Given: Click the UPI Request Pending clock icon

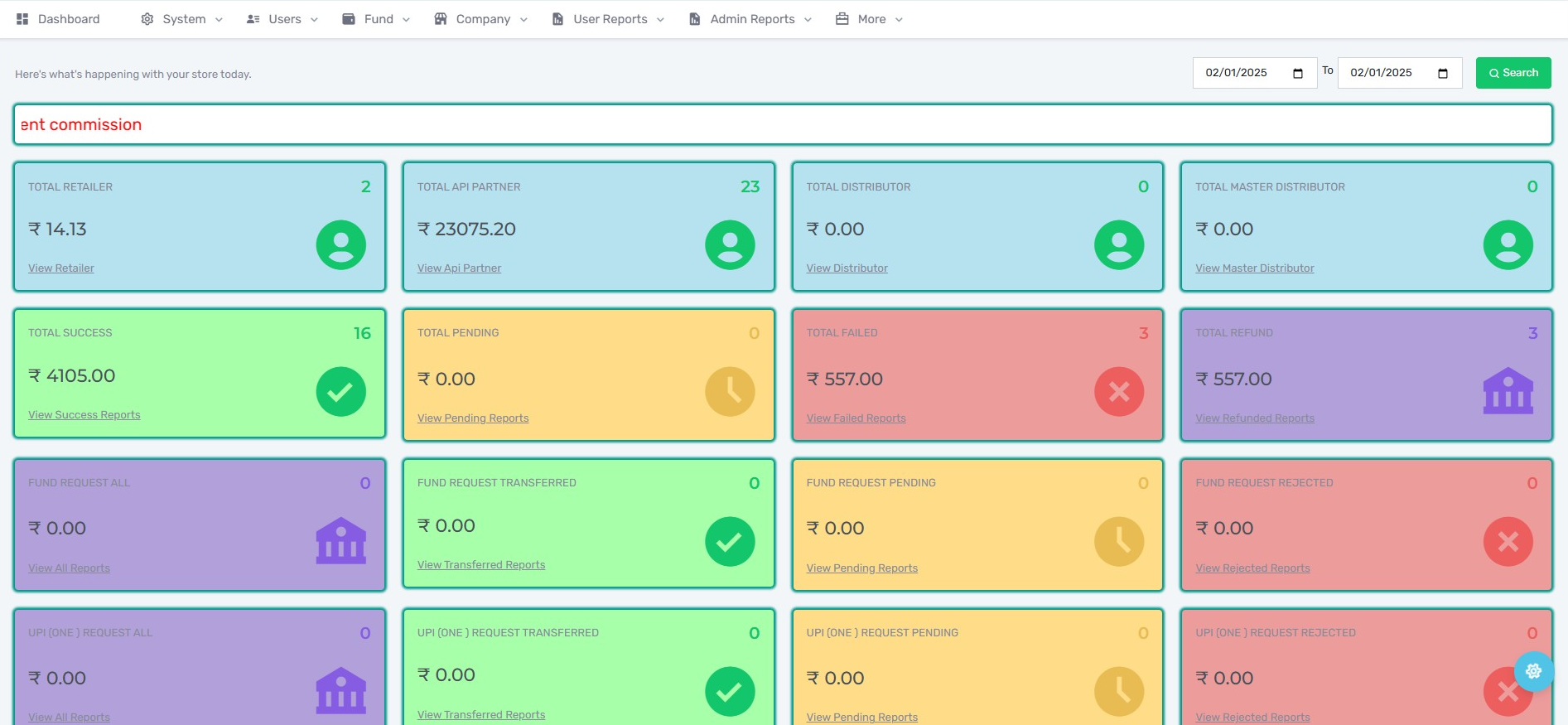Looking at the screenshot, I should pos(1119,691).
